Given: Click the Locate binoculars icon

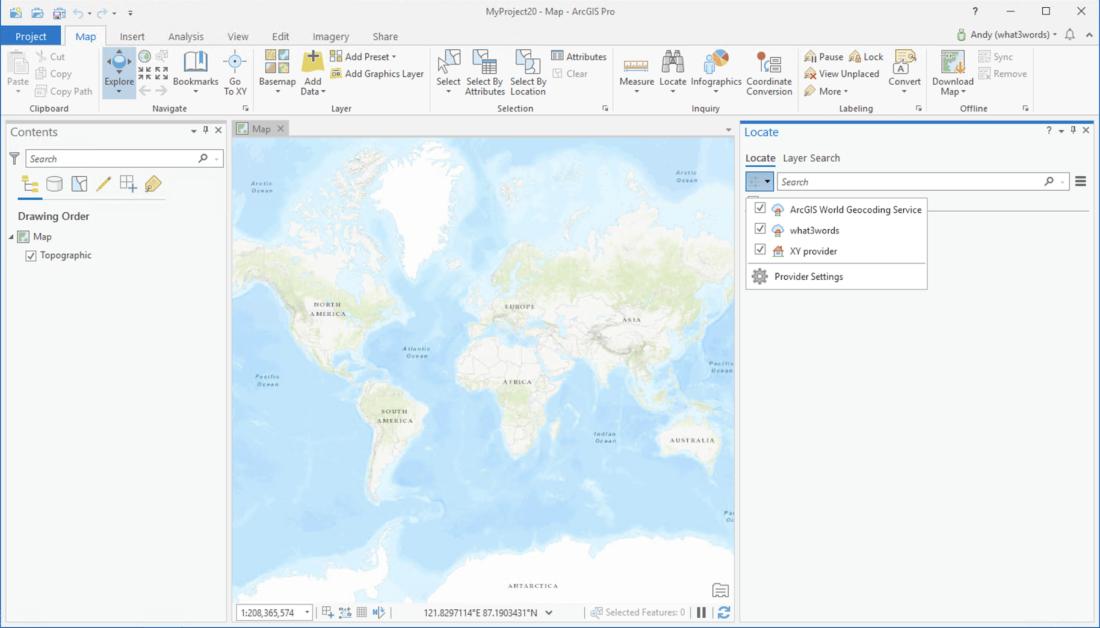Looking at the screenshot, I should pyautogui.click(x=673, y=63).
